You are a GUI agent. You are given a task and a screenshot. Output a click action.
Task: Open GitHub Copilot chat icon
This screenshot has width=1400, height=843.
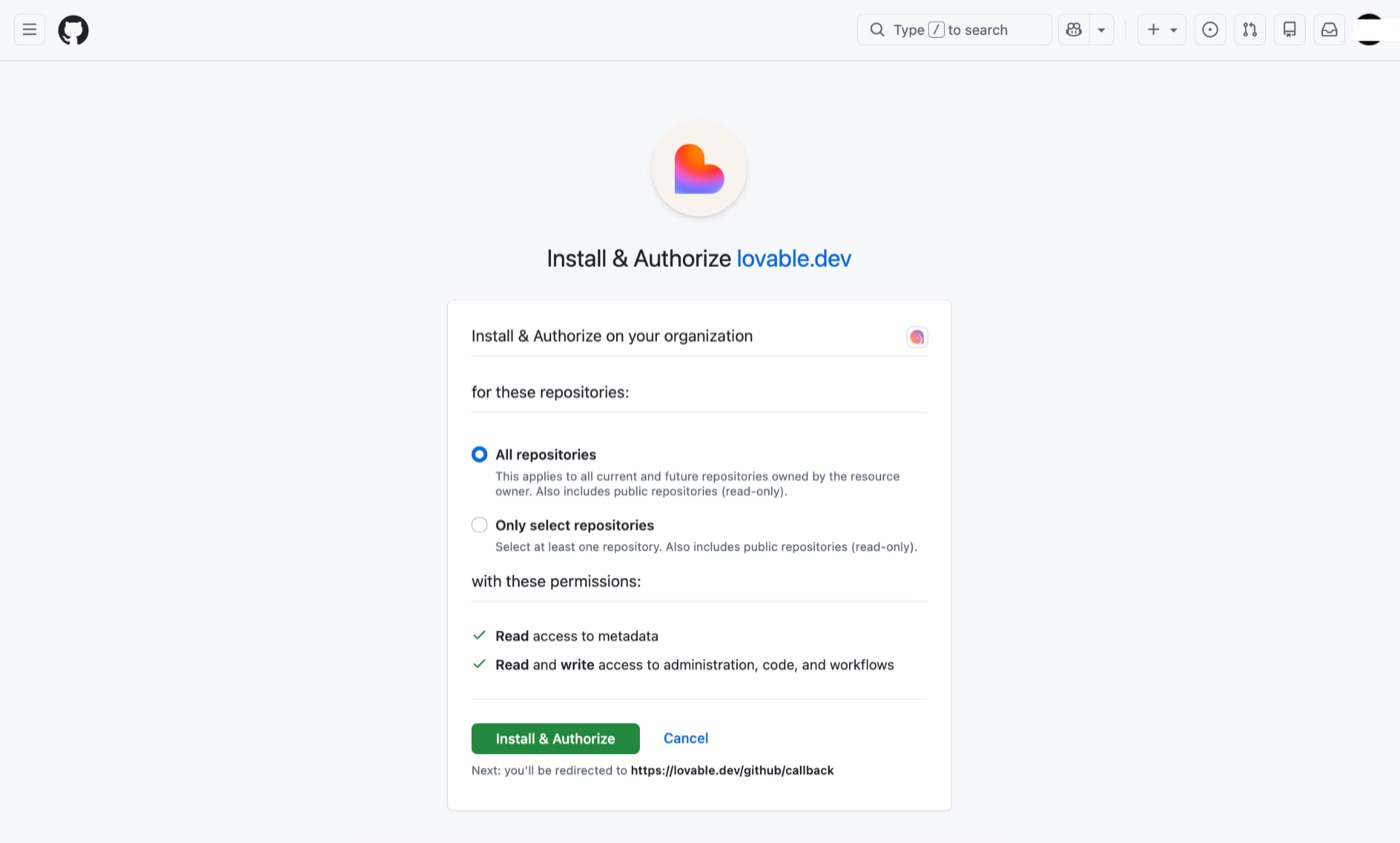tap(1074, 30)
